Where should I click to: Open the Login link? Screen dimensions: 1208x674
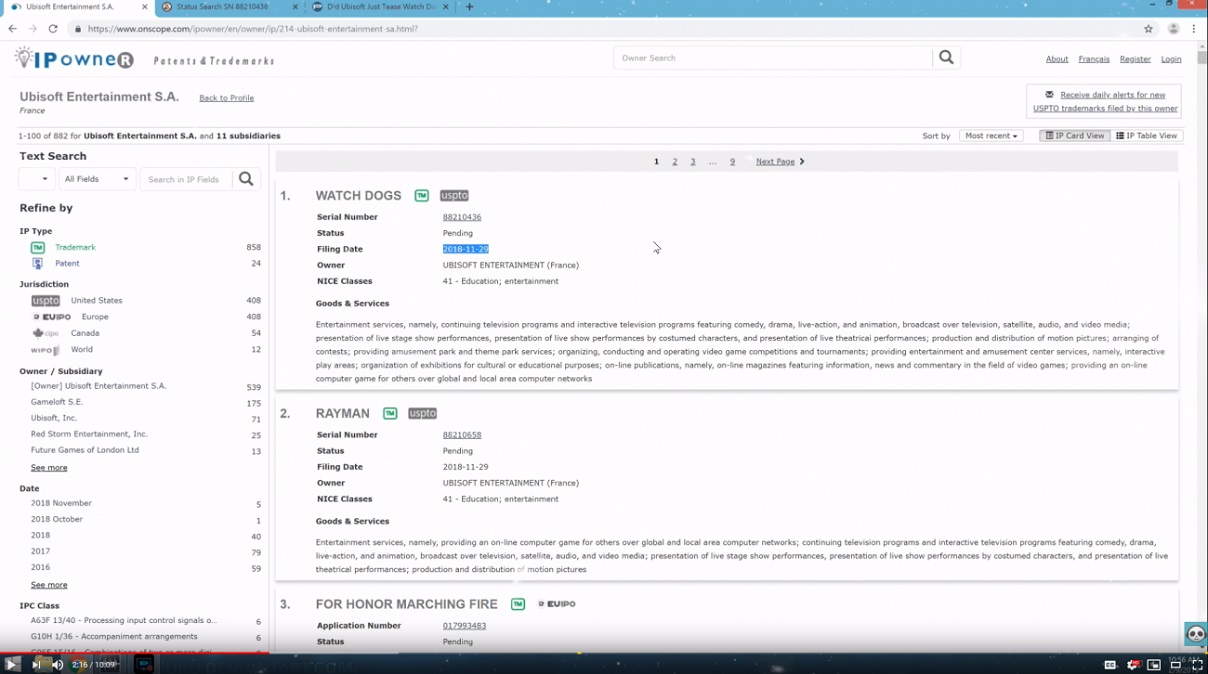coord(1171,59)
